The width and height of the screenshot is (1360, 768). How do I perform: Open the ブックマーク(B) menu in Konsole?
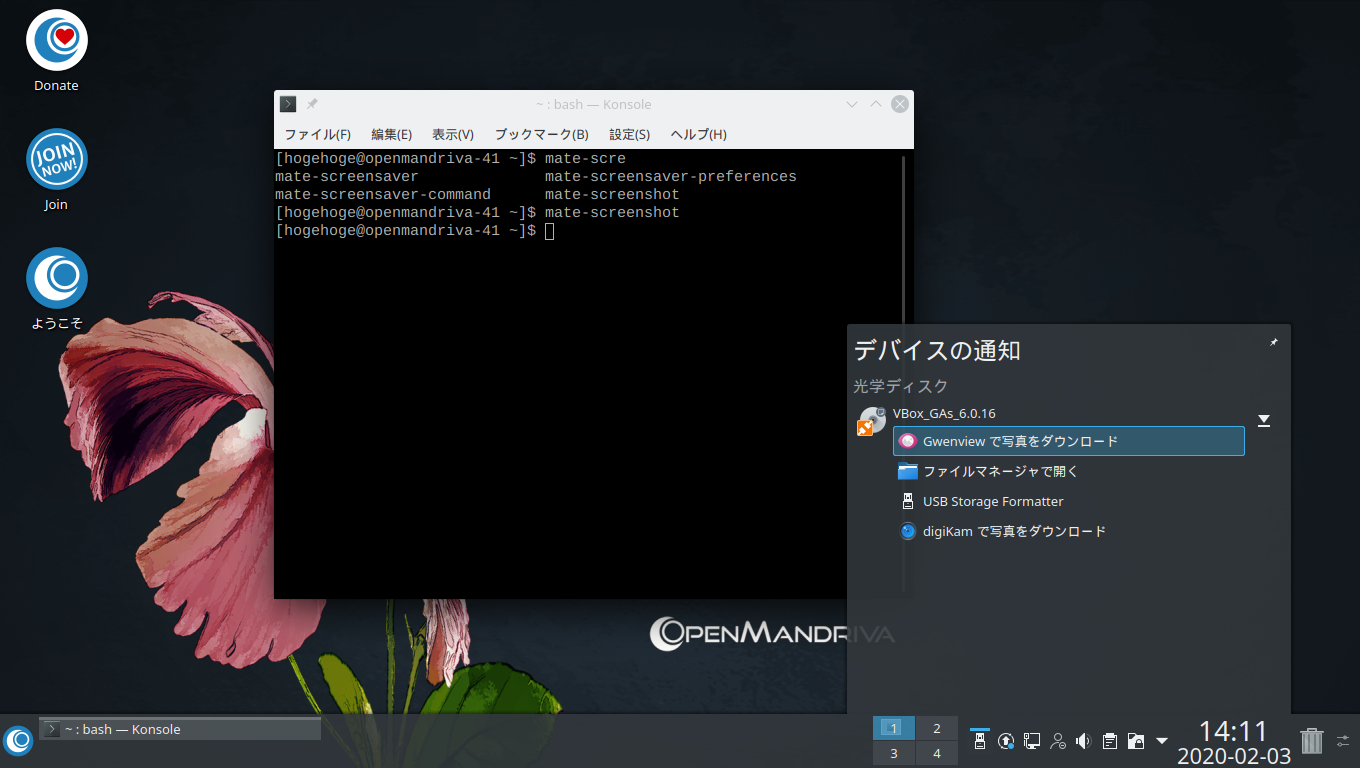click(x=541, y=134)
